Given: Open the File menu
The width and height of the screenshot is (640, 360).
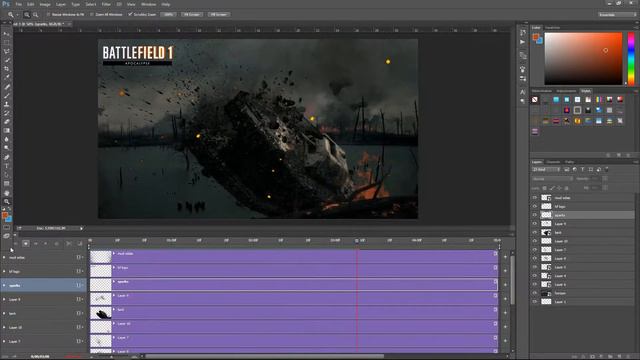Looking at the screenshot, I should click(x=19, y=4).
